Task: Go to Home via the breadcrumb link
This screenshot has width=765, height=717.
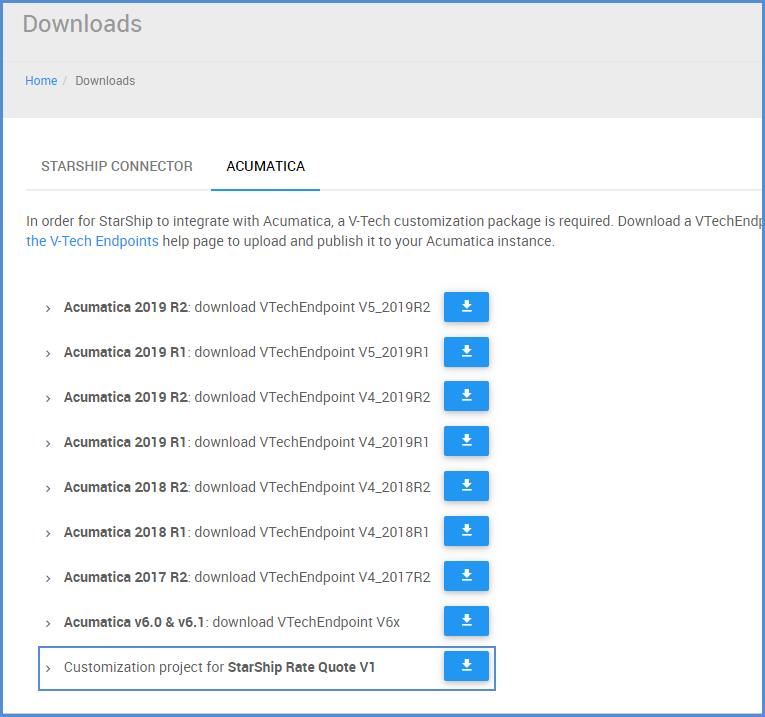Action: 41,81
